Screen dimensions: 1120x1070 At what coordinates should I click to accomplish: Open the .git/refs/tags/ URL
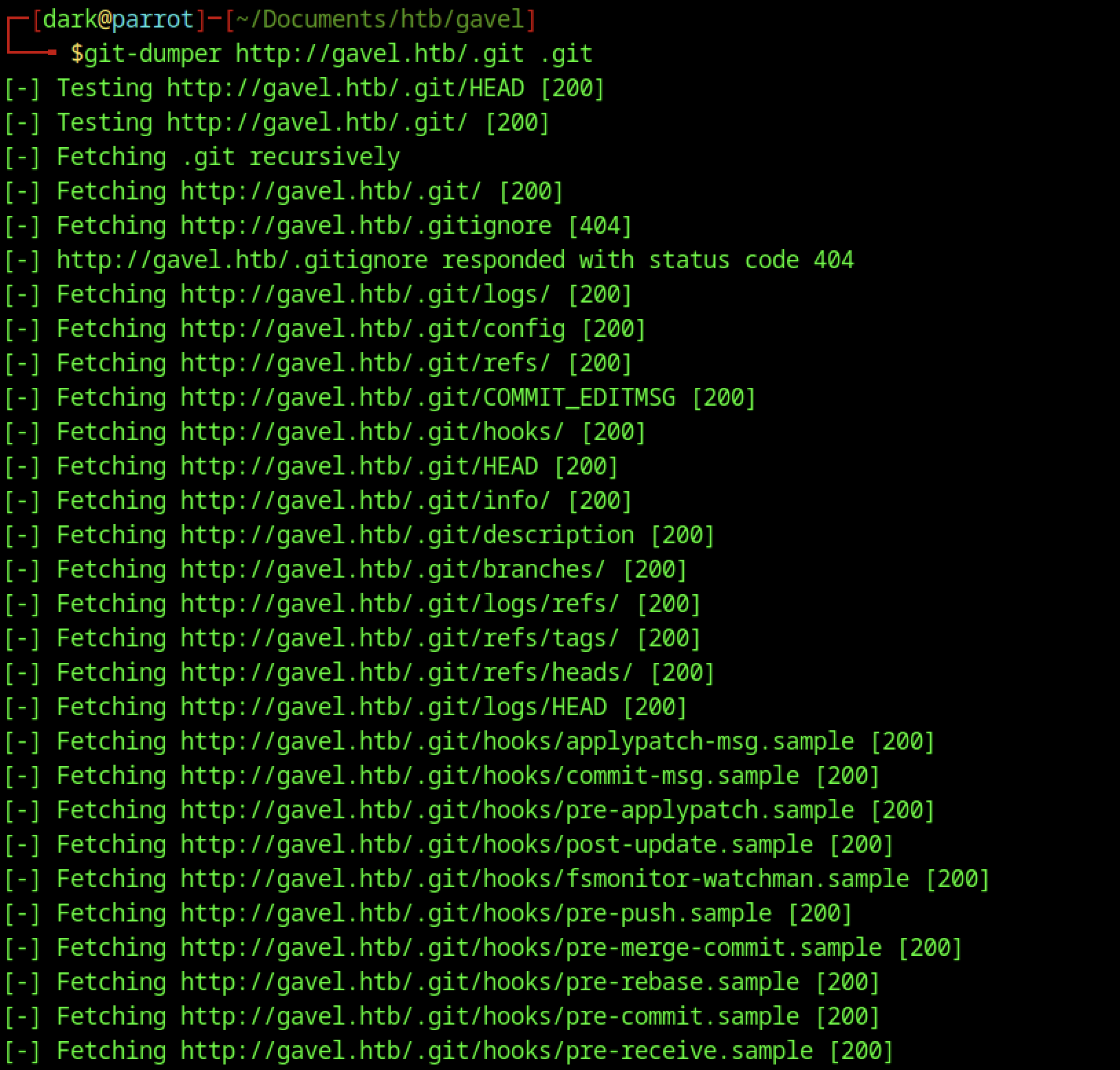(400, 638)
